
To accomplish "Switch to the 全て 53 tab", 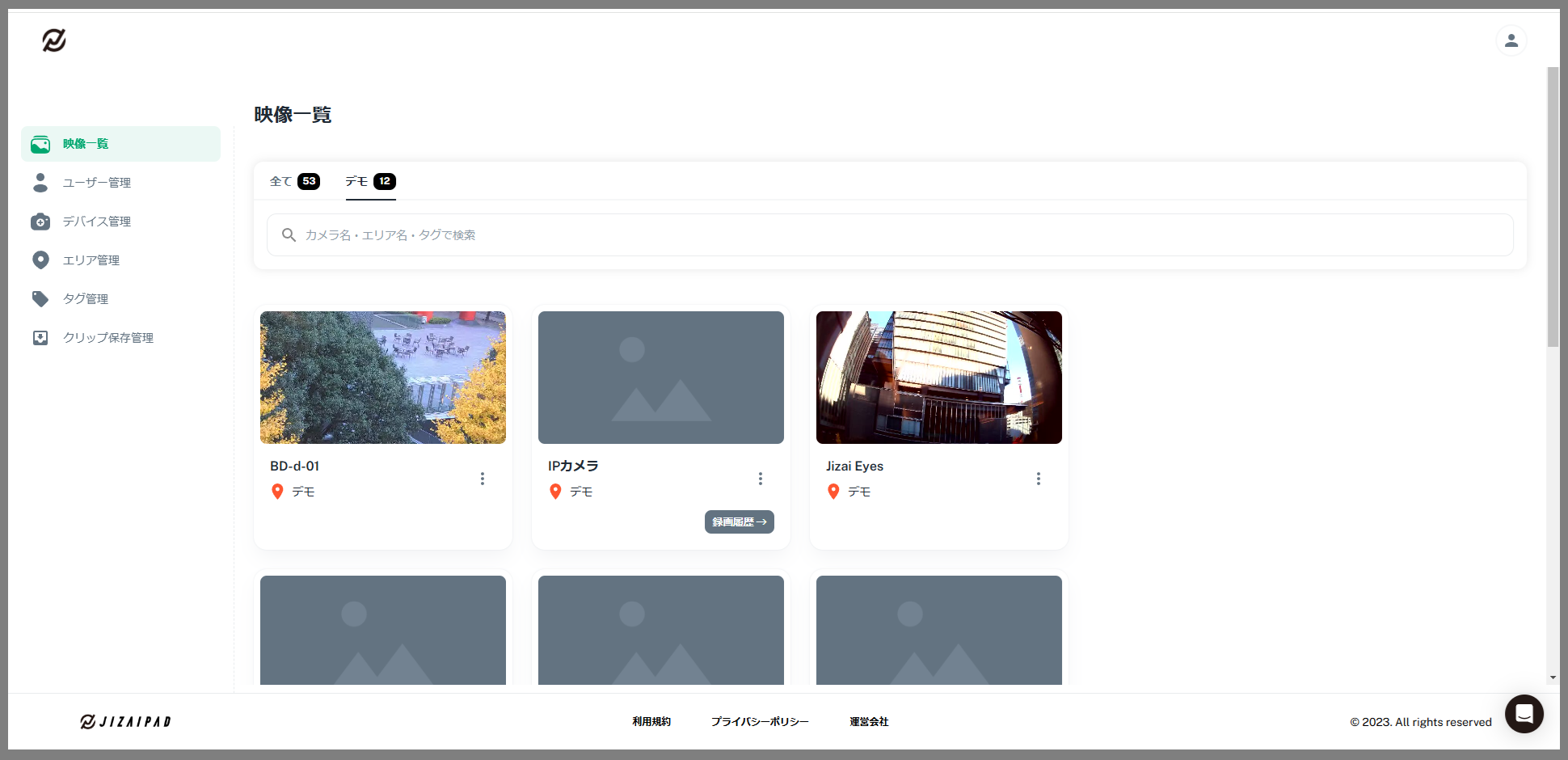I will pyautogui.click(x=294, y=181).
